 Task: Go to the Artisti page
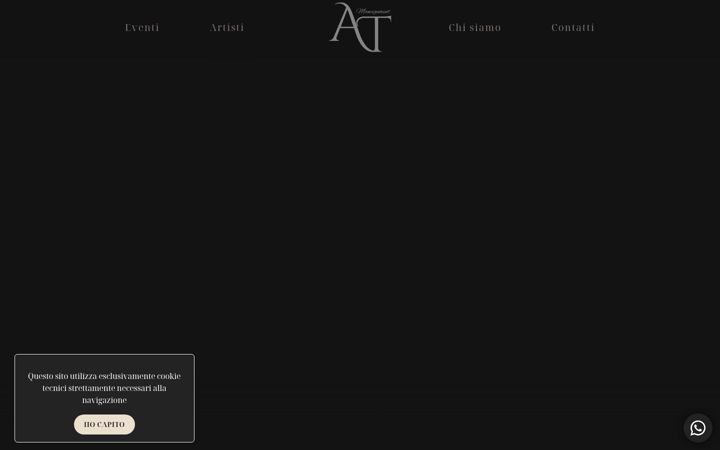coord(227,28)
